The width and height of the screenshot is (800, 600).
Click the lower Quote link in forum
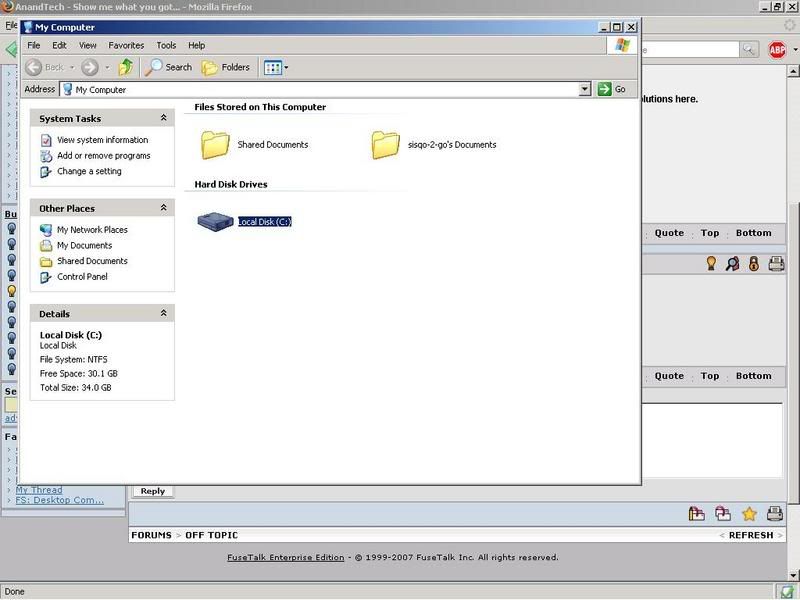669,376
